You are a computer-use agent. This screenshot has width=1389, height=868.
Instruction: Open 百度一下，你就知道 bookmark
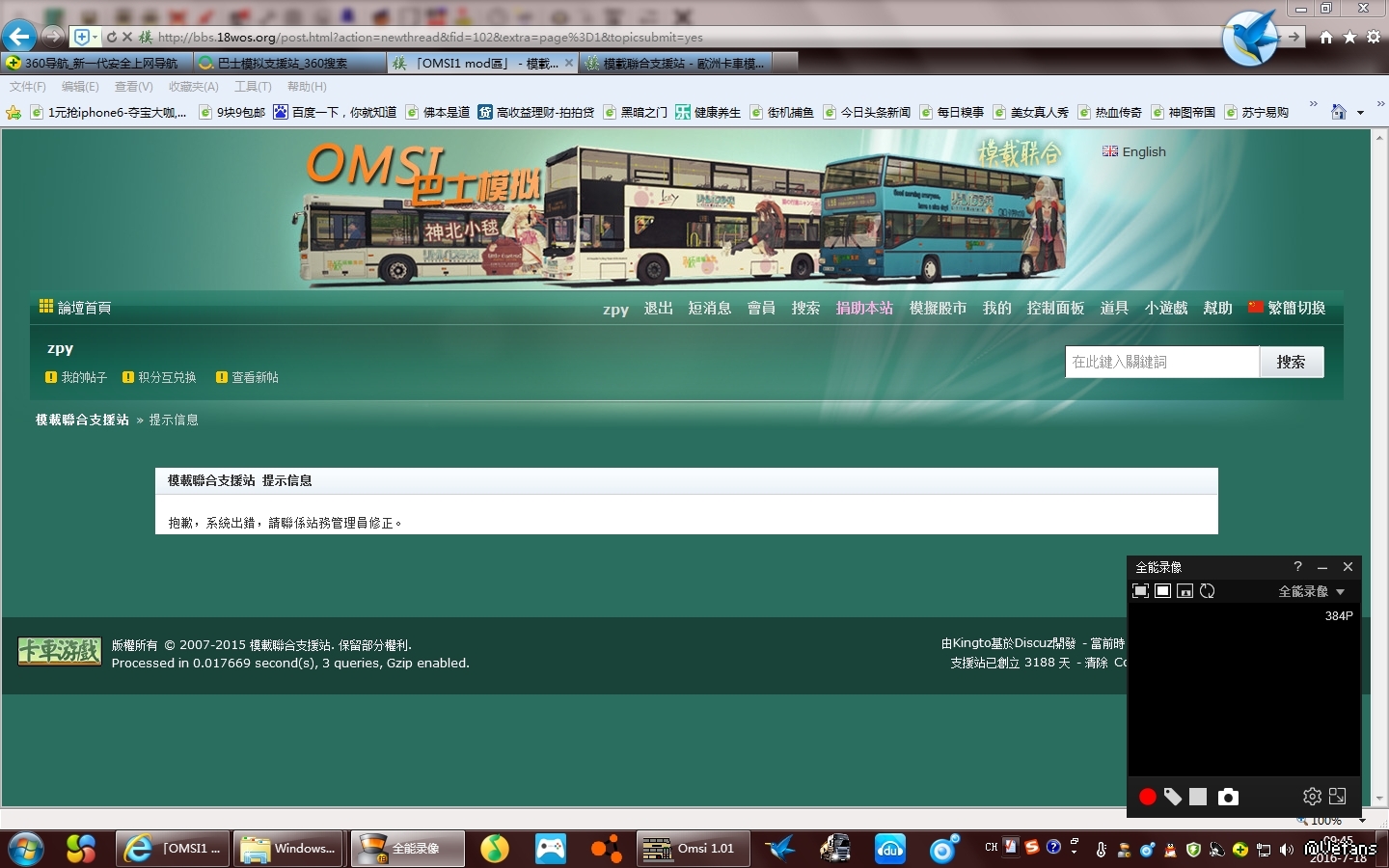(335, 112)
